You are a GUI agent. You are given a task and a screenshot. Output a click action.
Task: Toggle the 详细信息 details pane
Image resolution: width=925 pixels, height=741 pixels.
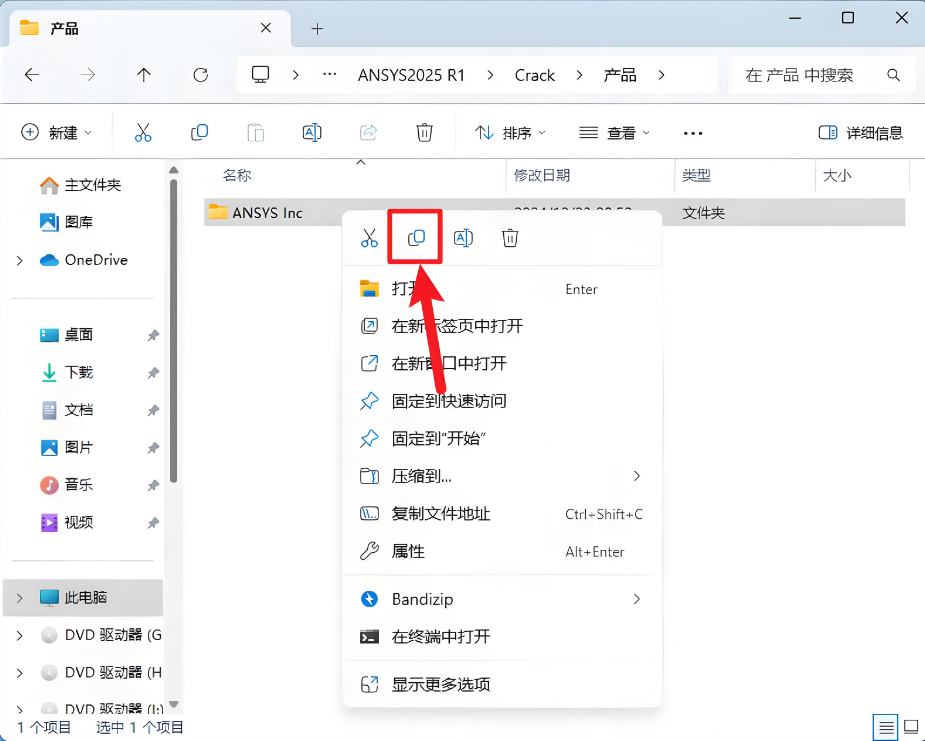tap(861, 133)
